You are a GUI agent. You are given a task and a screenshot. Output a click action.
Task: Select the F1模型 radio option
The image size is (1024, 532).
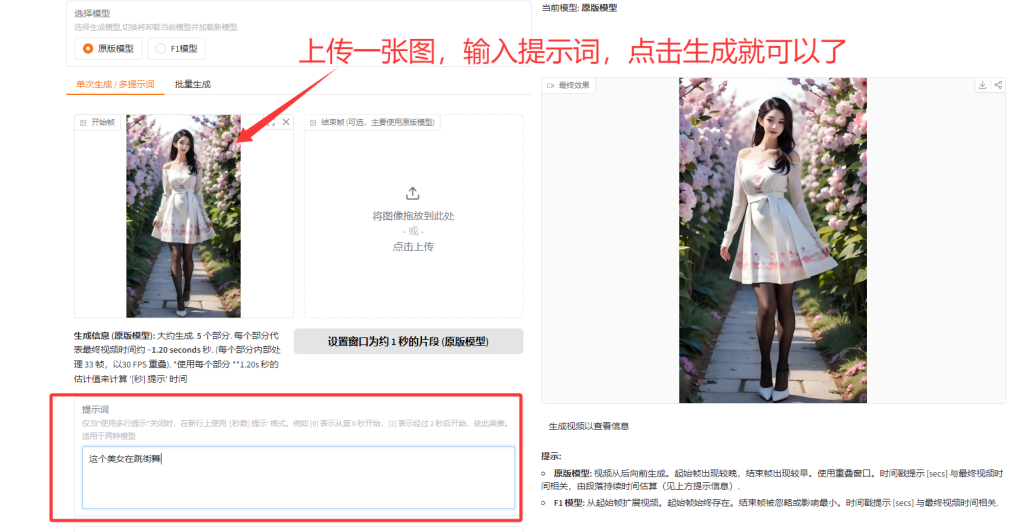tap(176, 48)
